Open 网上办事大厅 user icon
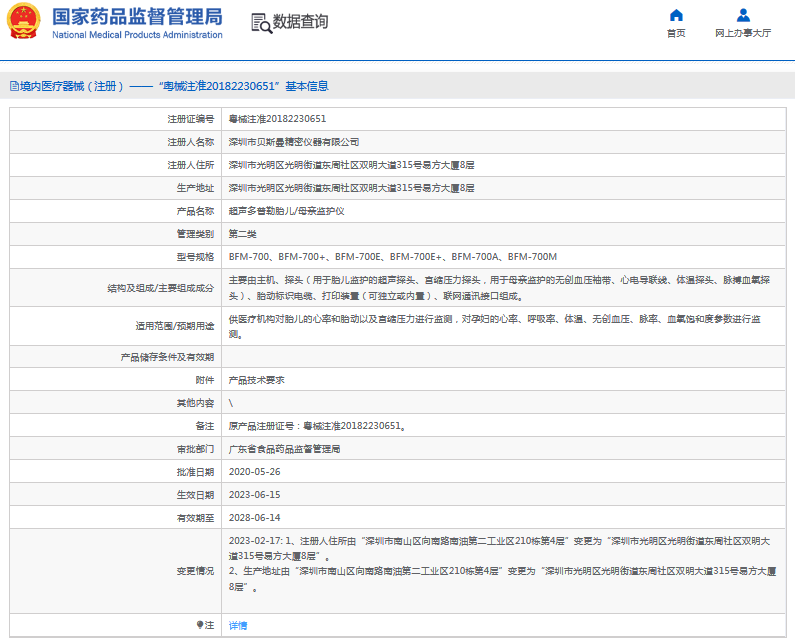 [x=743, y=15]
